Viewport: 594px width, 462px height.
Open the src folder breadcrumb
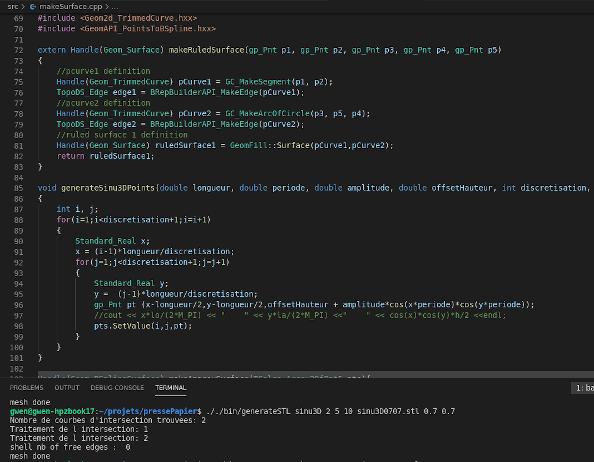pos(13,6)
